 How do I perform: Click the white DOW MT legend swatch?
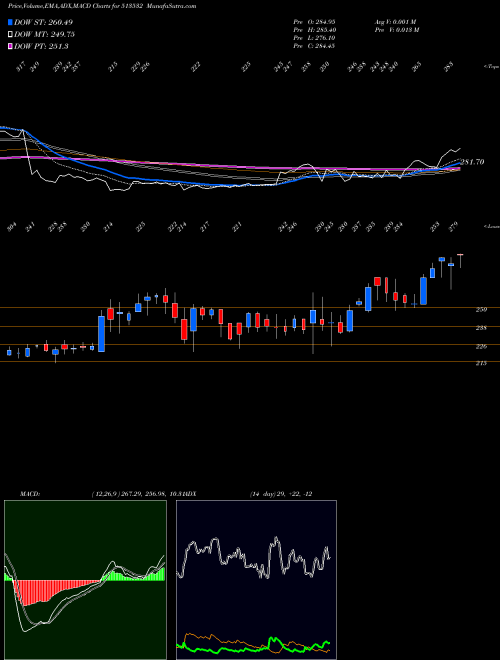(x=11, y=34)
